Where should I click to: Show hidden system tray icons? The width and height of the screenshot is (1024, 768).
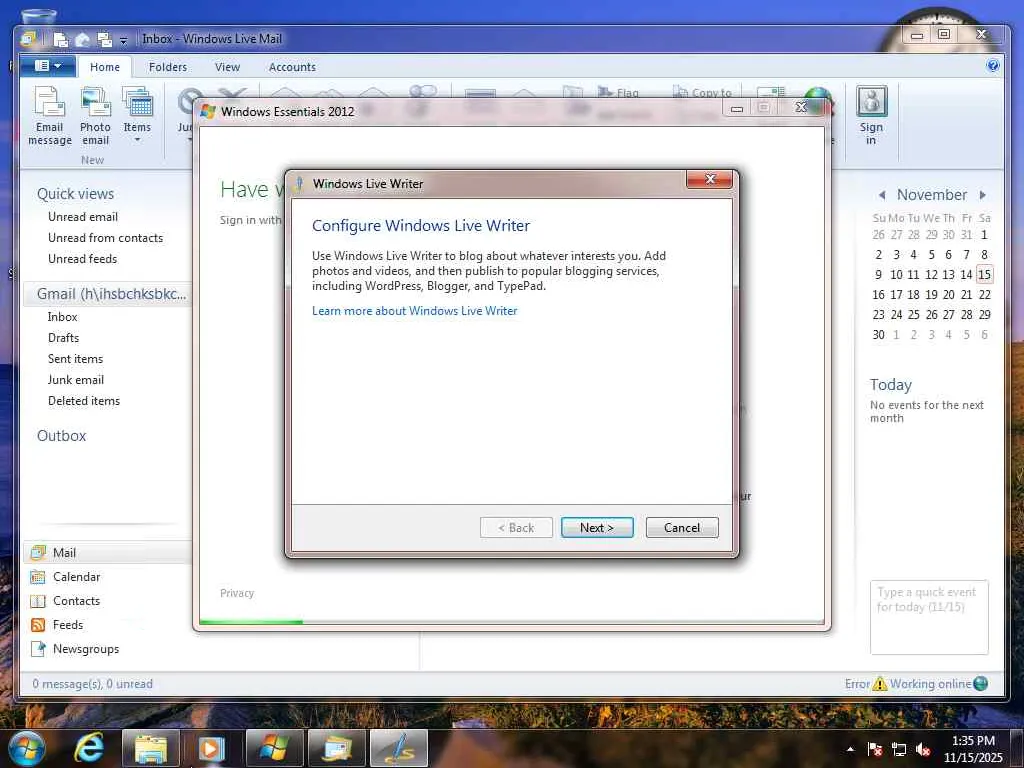850,749
